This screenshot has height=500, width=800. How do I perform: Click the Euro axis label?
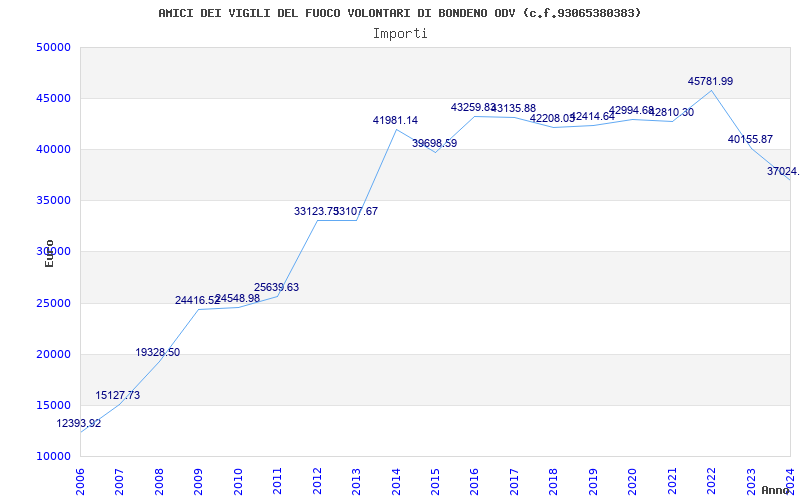point(49,254)
